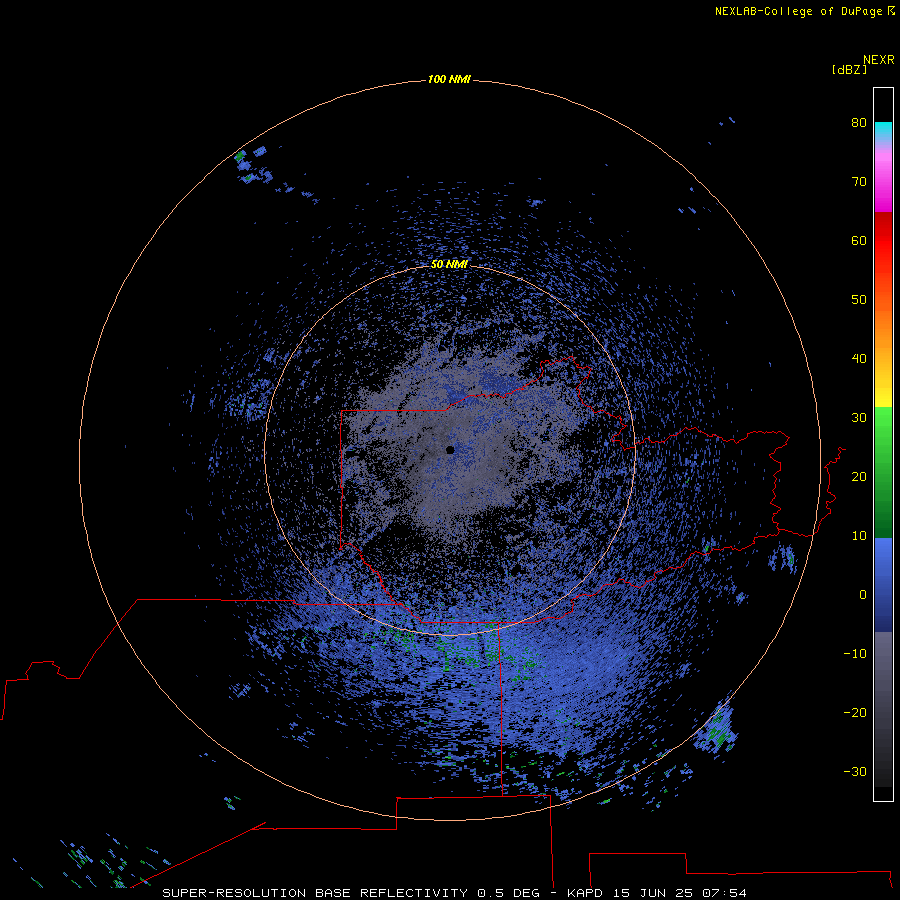Image resolution: width=900 pixels, height=900 pixels.
Task: Click the [dBZ] units label
Action: [849, 70]
